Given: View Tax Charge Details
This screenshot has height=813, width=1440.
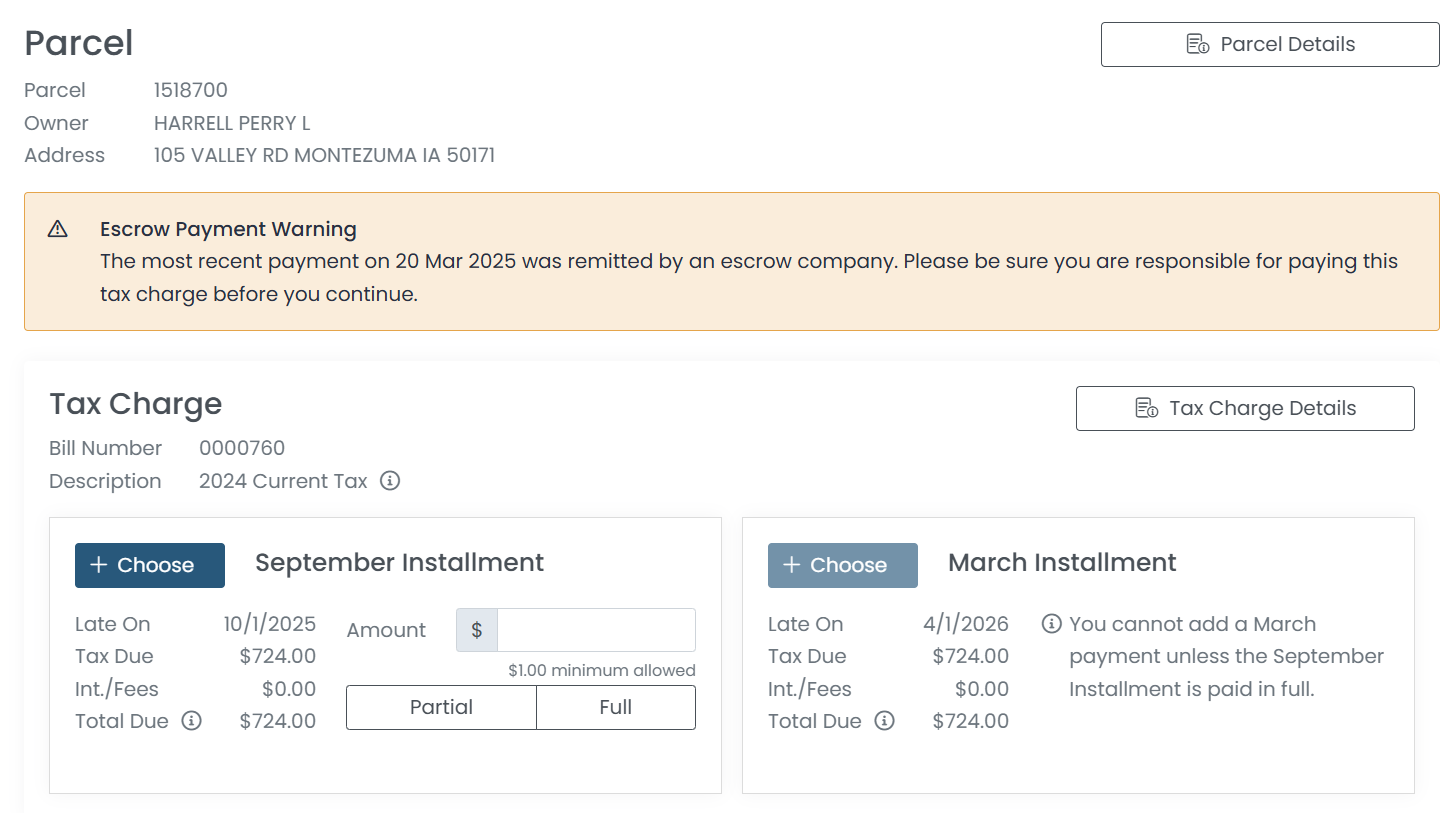Looking at the screenshot, I should tap(1245, 409).
